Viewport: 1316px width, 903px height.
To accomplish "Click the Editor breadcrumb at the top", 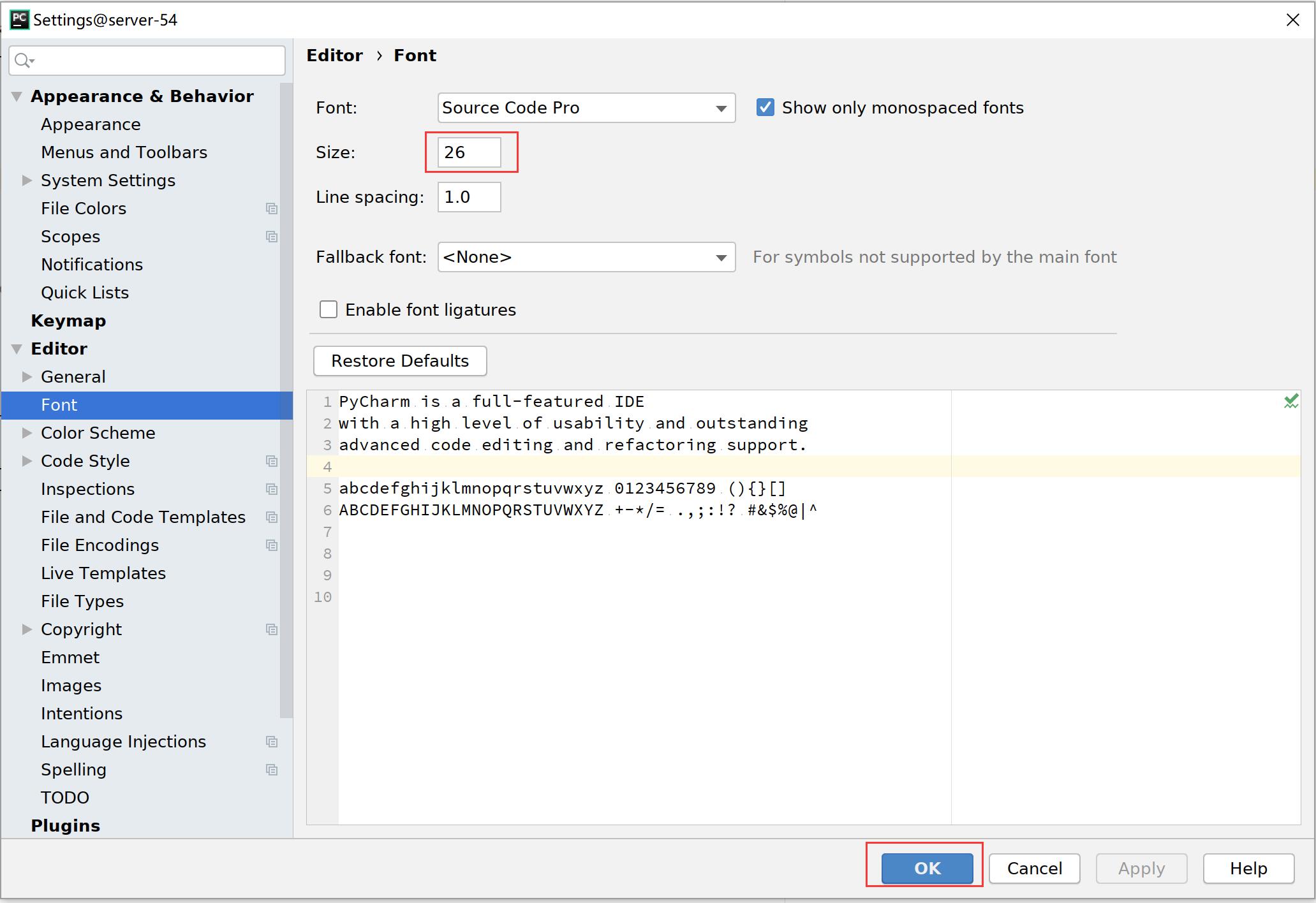I will 334,55.
